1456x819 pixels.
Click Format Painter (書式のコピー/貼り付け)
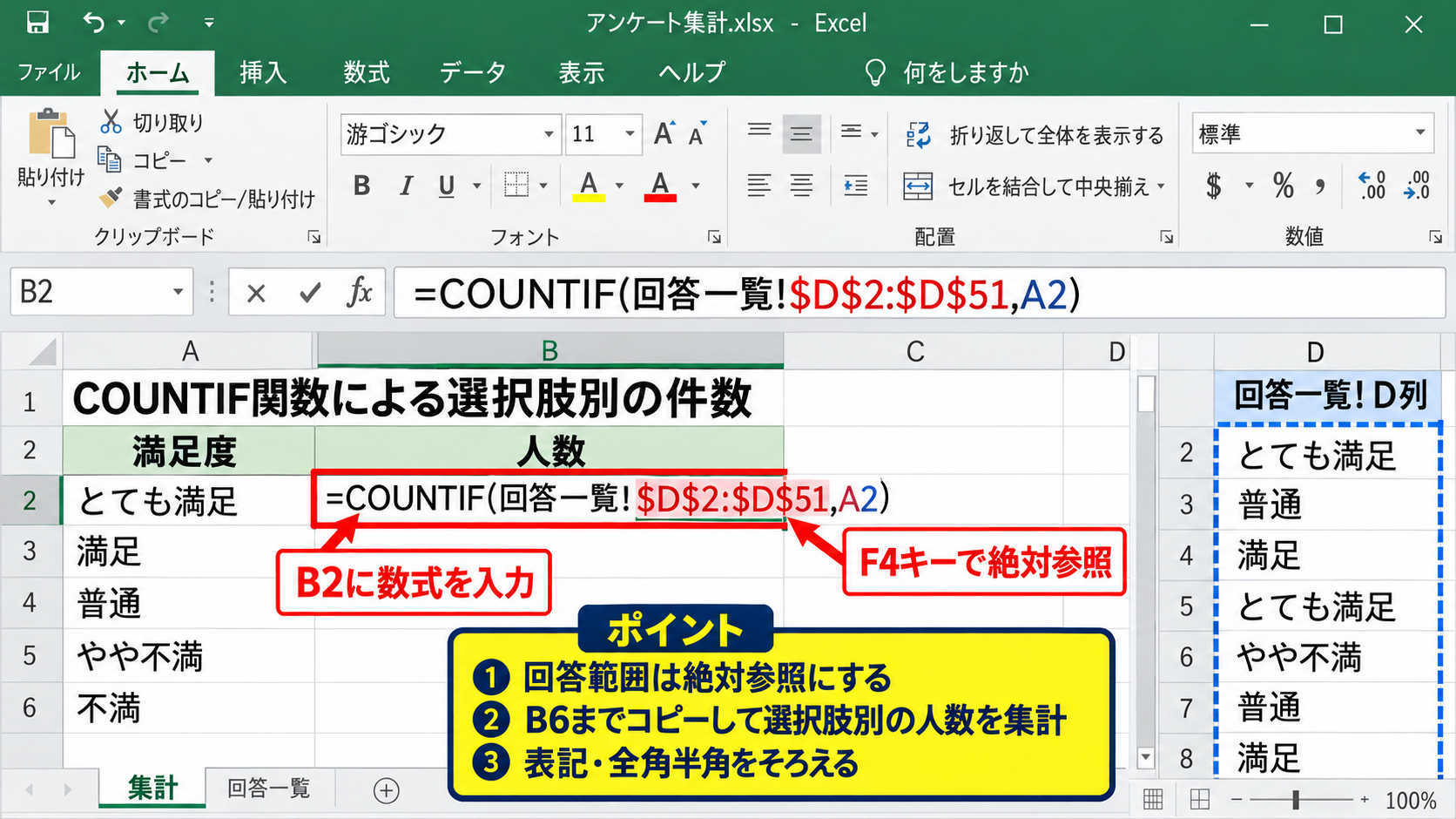tap(207, 199)
